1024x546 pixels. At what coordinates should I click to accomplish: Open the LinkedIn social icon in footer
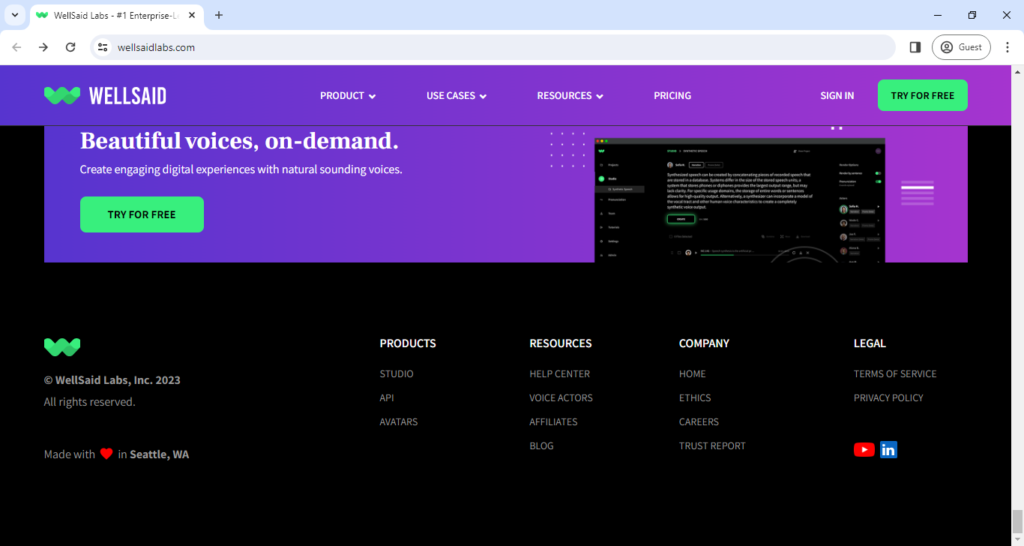click(x=888, y=450)
